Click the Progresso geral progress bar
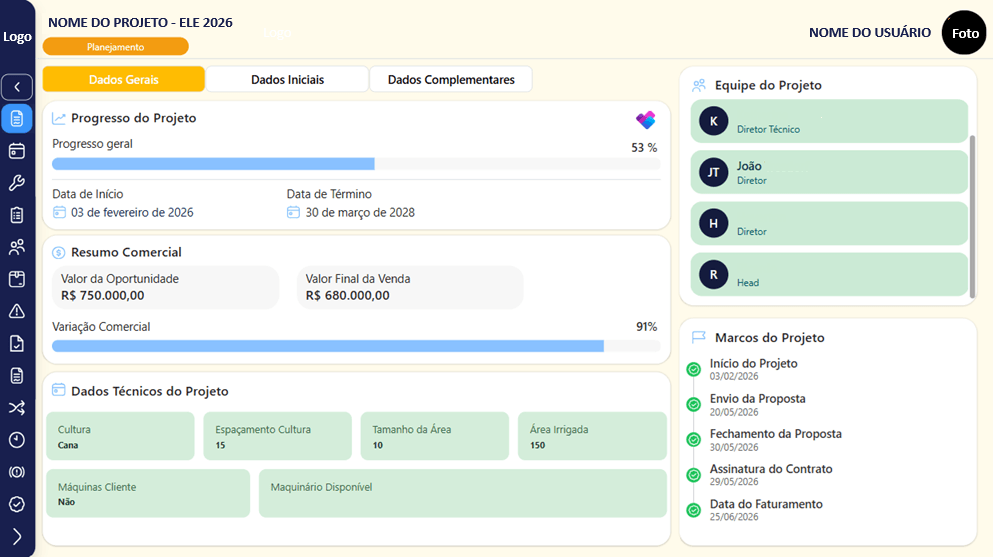 356,165
